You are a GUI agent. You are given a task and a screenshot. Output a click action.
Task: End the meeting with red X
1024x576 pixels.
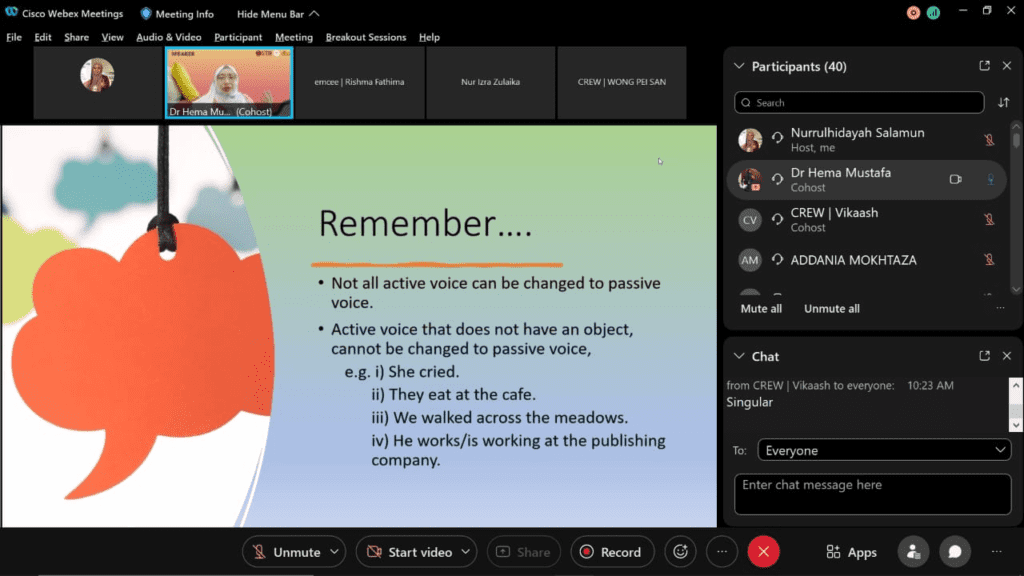point(763,552)
